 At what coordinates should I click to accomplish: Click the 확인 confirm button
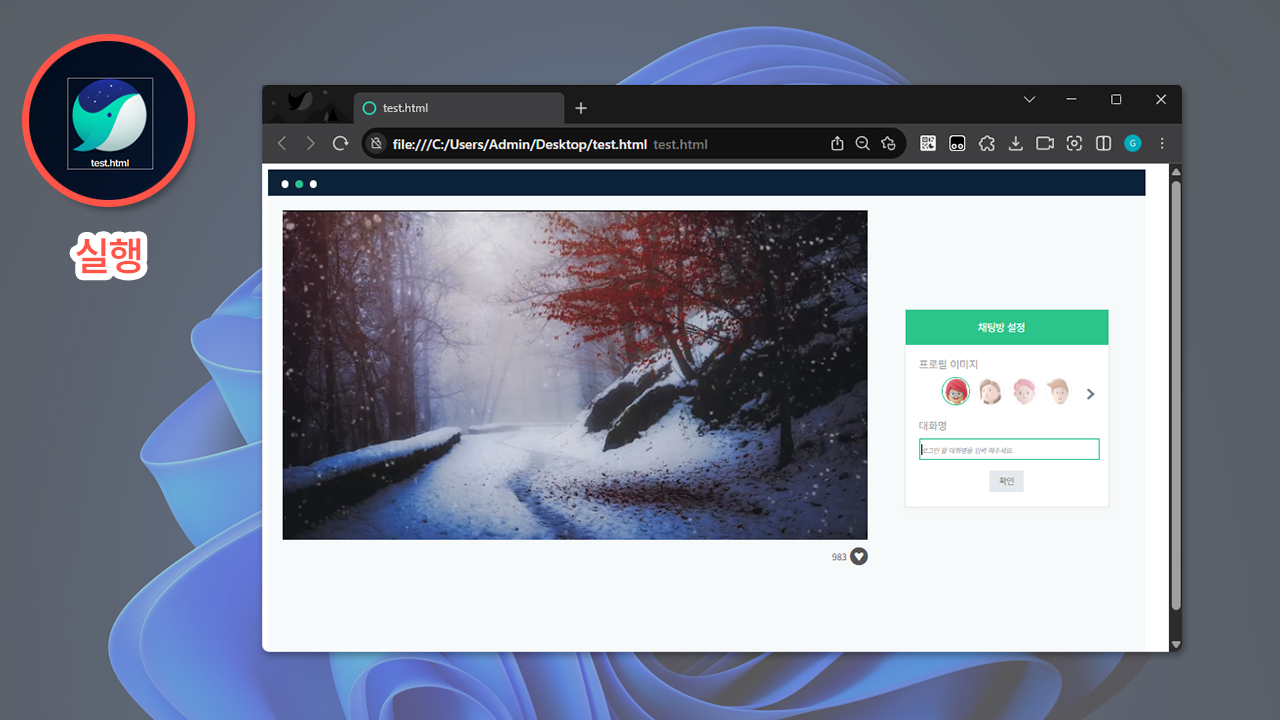tap(1006, 481)
